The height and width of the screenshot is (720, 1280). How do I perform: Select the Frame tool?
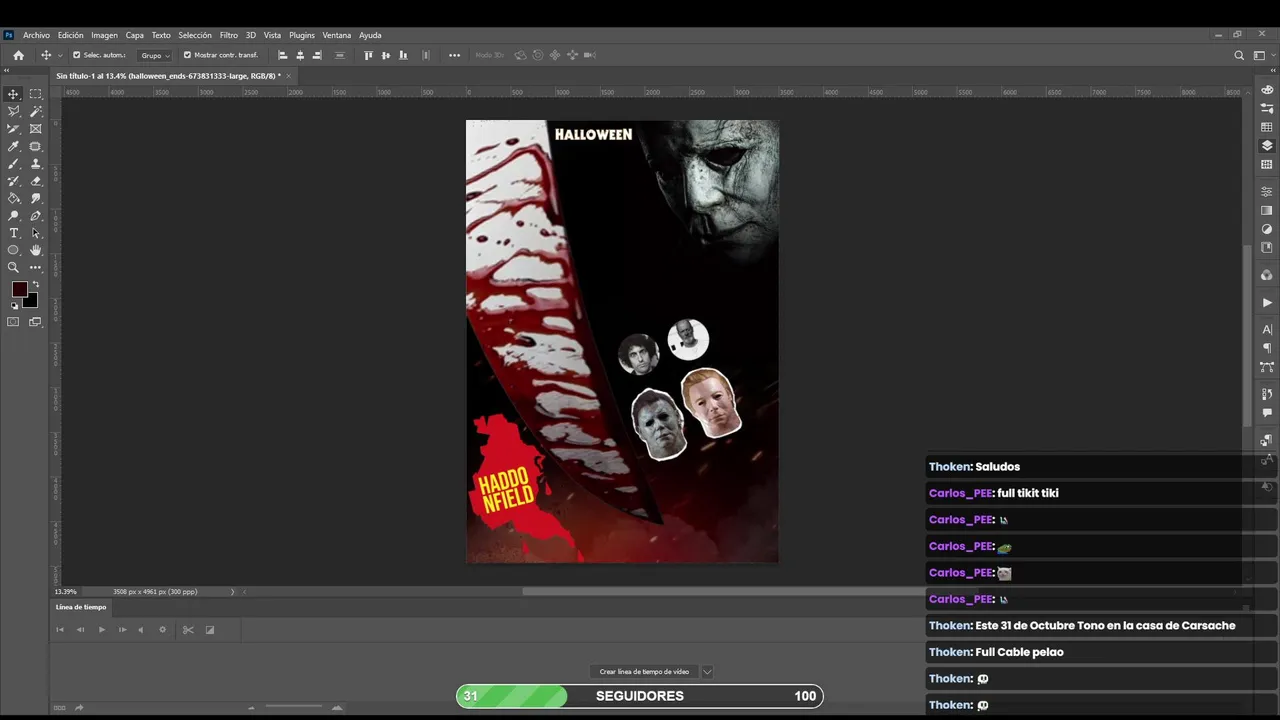pyautogui.click(x=36, y=129)
